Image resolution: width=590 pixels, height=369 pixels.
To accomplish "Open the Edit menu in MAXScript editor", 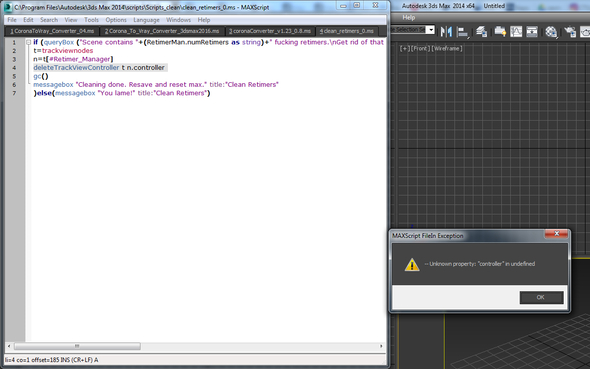I will pos(28,20).
